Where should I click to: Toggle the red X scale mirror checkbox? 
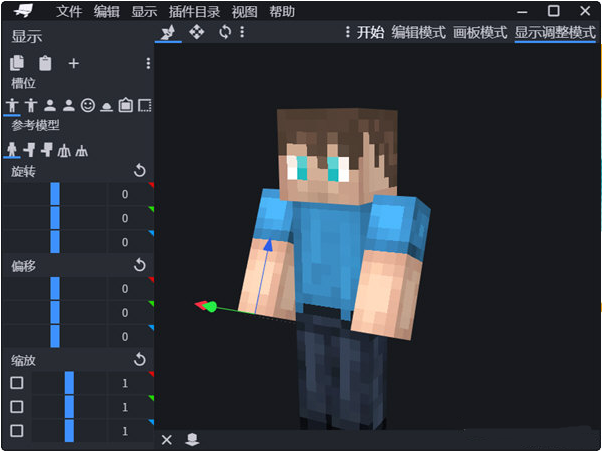(x=17, y=383)
